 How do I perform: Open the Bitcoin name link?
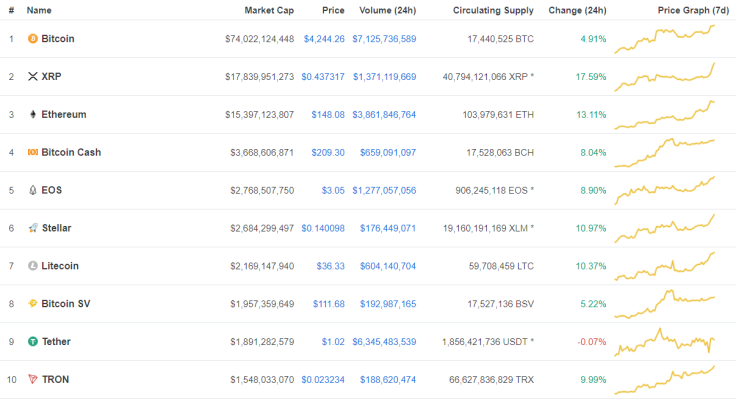coord(58,38)
